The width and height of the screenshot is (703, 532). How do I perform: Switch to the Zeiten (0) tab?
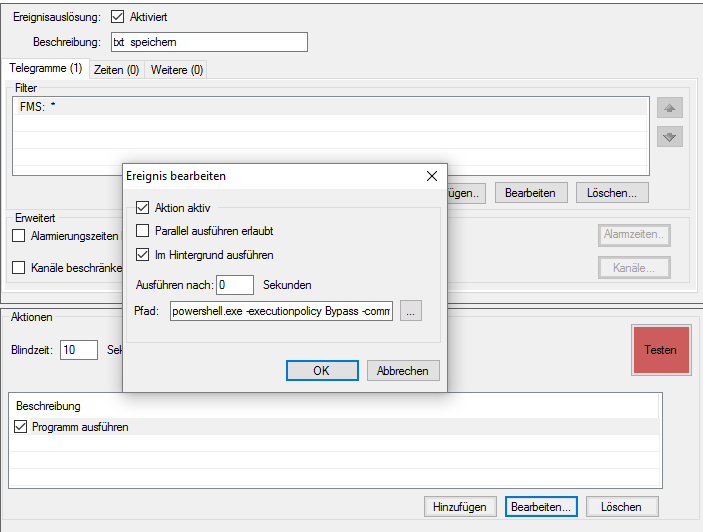[117, 70]
